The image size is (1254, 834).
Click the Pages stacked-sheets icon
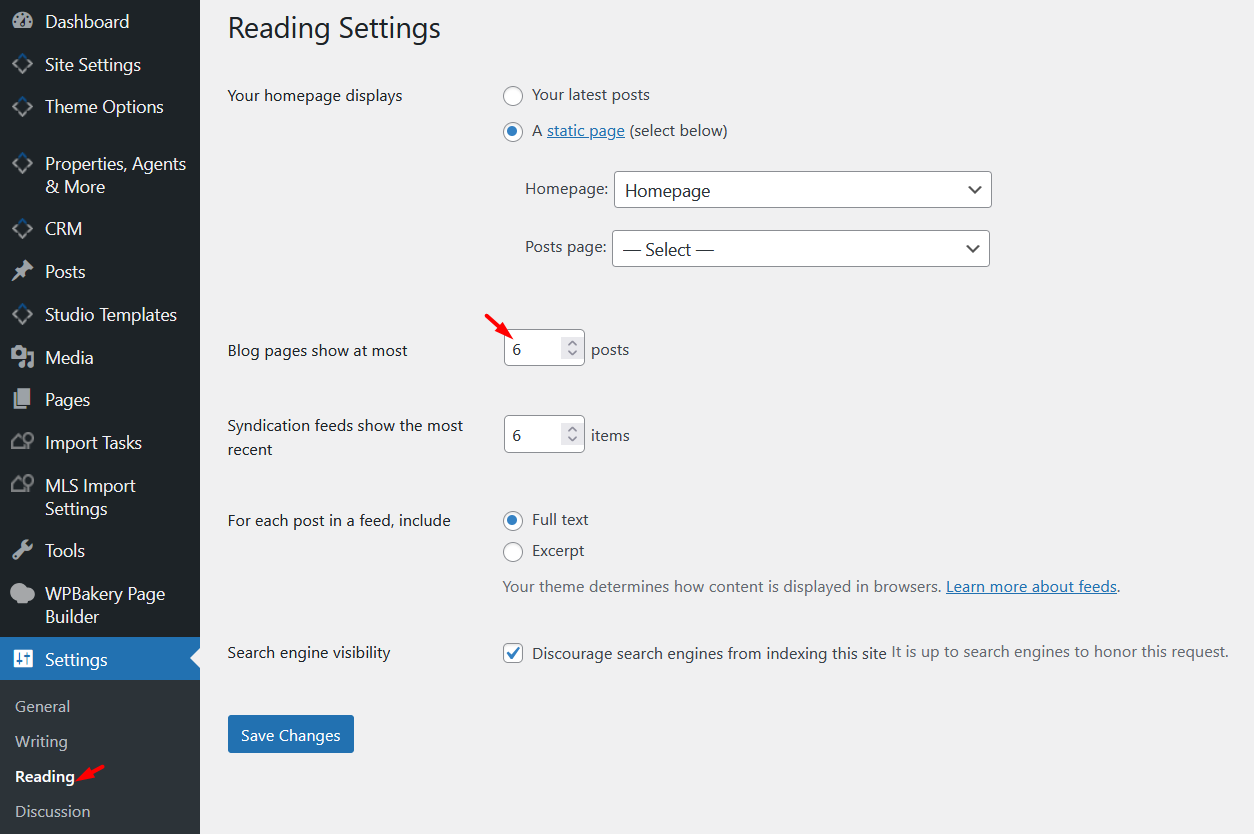(x=22, y=400)
